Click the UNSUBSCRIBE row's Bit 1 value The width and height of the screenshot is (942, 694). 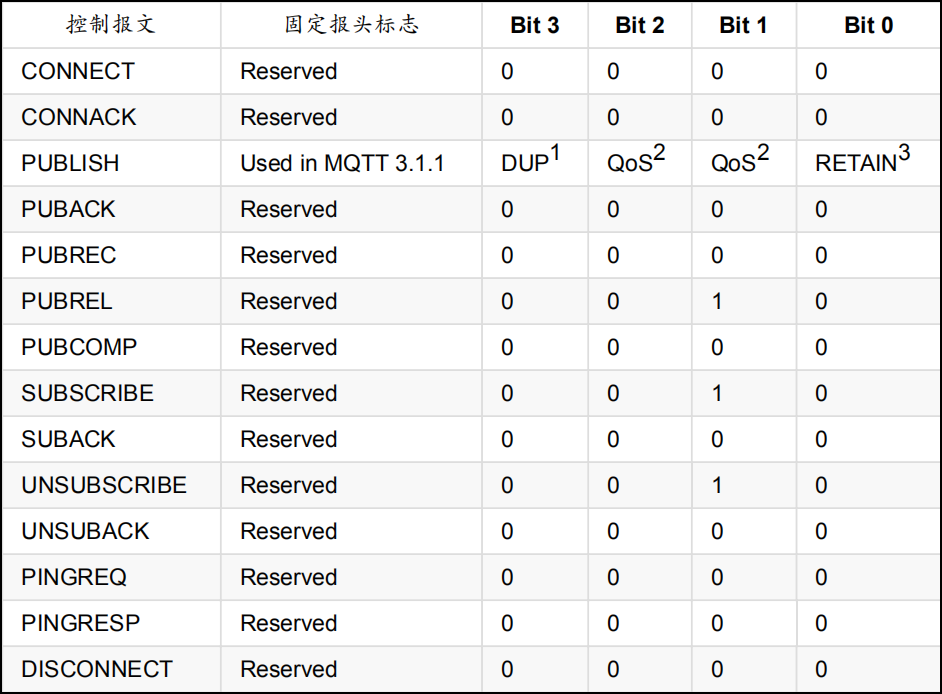click(x=717, y=486)
